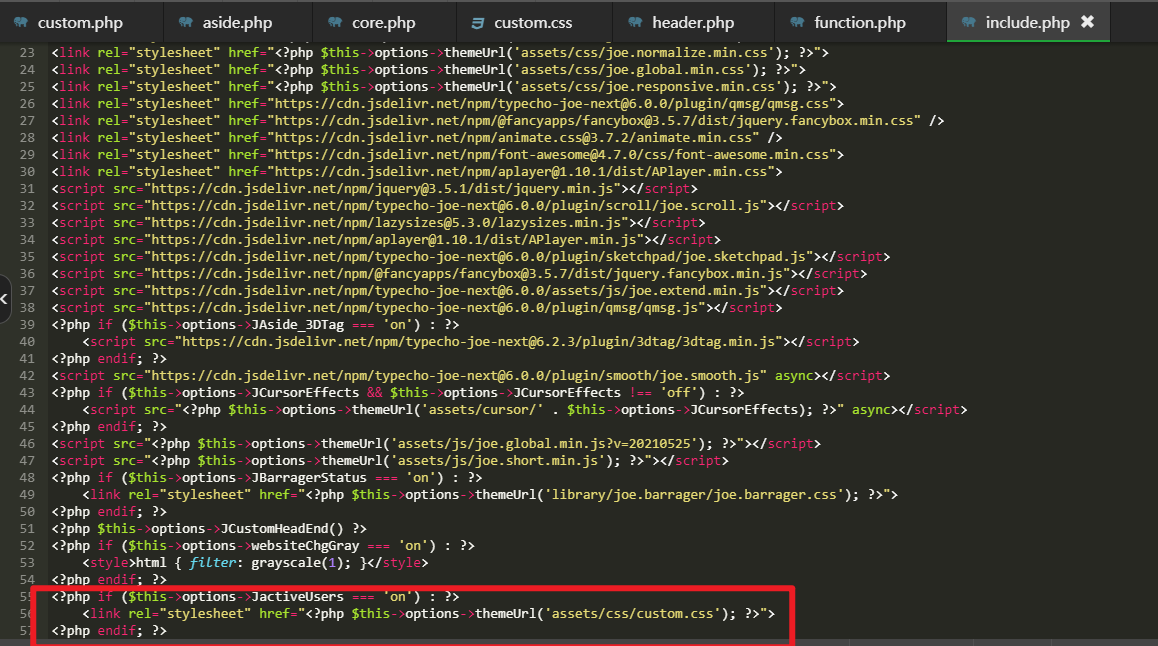Click line number 48 in gutter
This screenshot has width=1158, height=646.
[27, 477]
